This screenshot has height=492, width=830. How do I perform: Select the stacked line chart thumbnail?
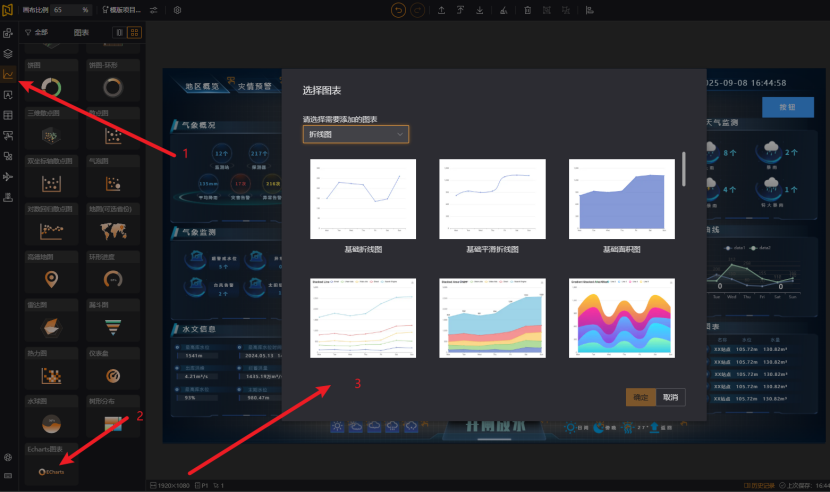pyautogui.click(x=363, y=318)
